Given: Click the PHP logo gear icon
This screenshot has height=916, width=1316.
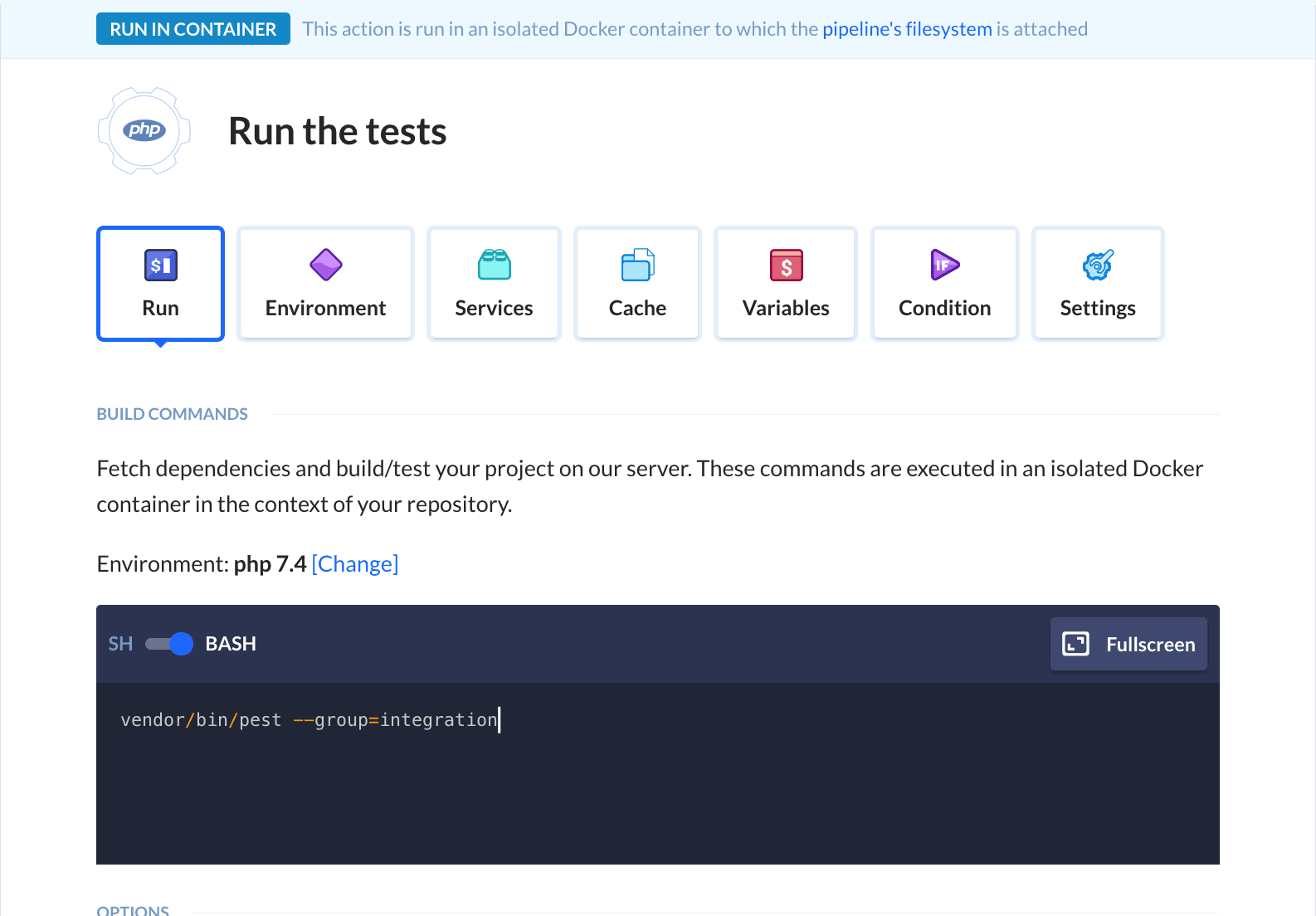Looking at the screenshot, I should (144, 130).
